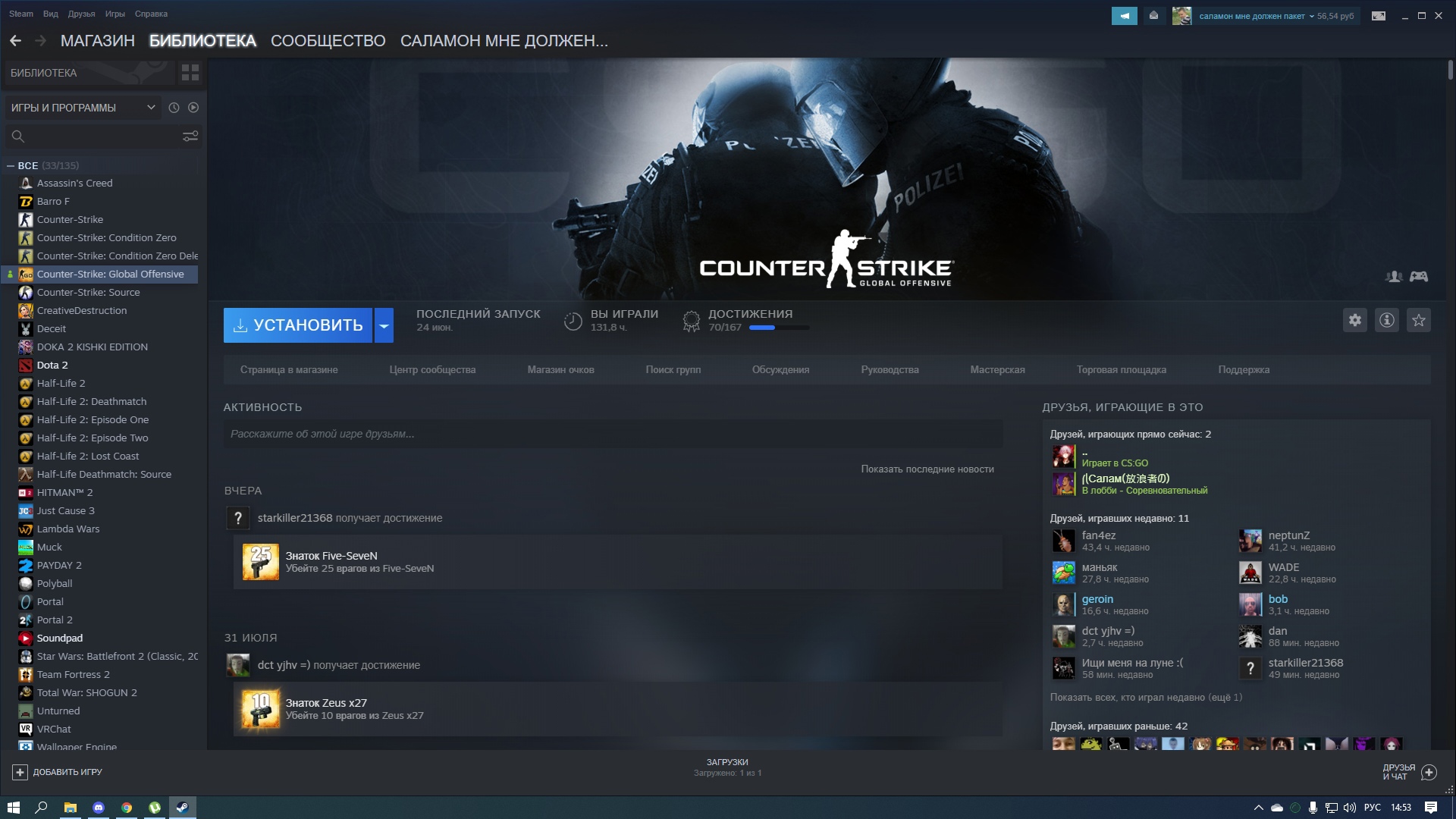1456x819 pixels.
Task: Click the add game plus icon
Action: (20, 772)
